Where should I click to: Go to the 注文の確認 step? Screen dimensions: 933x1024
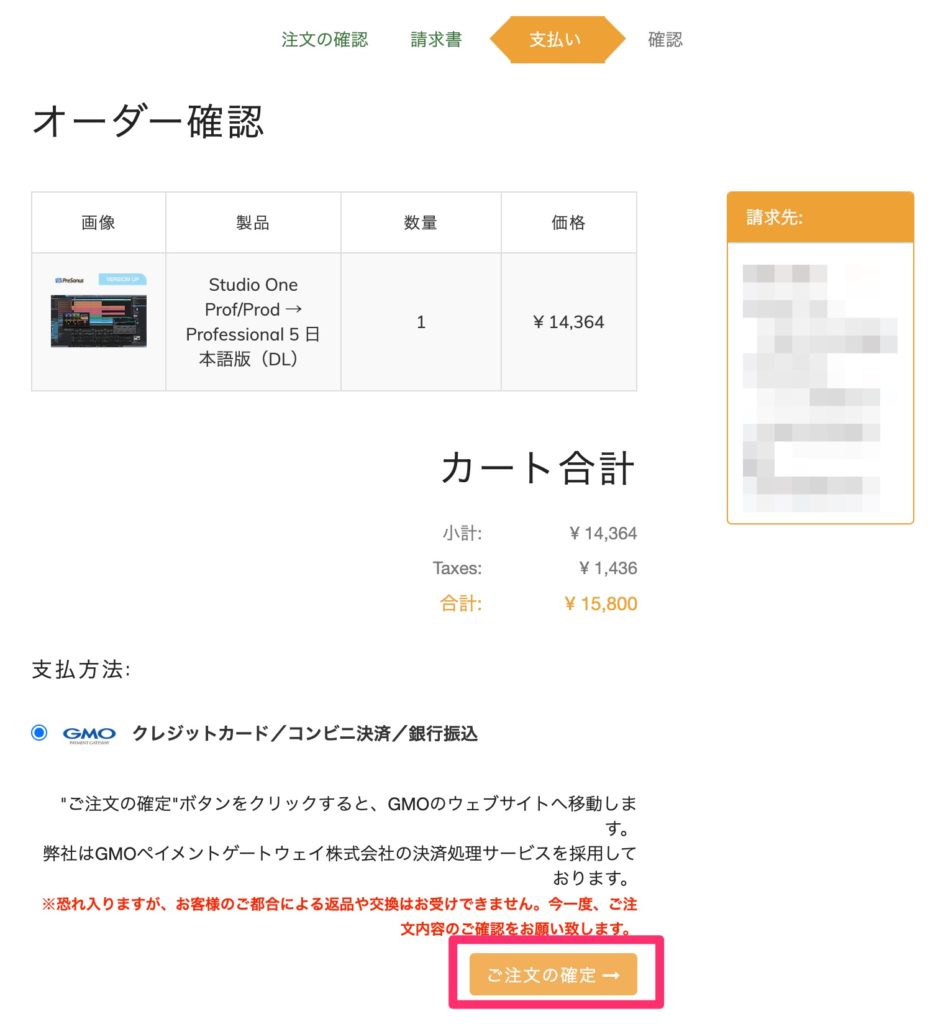324,39
